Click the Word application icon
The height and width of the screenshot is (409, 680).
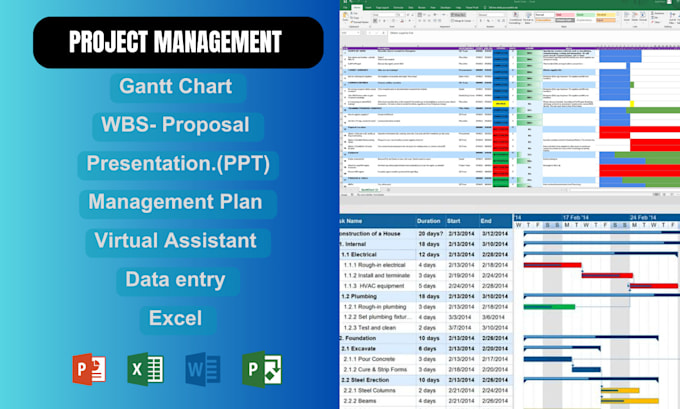click(203, 369)
